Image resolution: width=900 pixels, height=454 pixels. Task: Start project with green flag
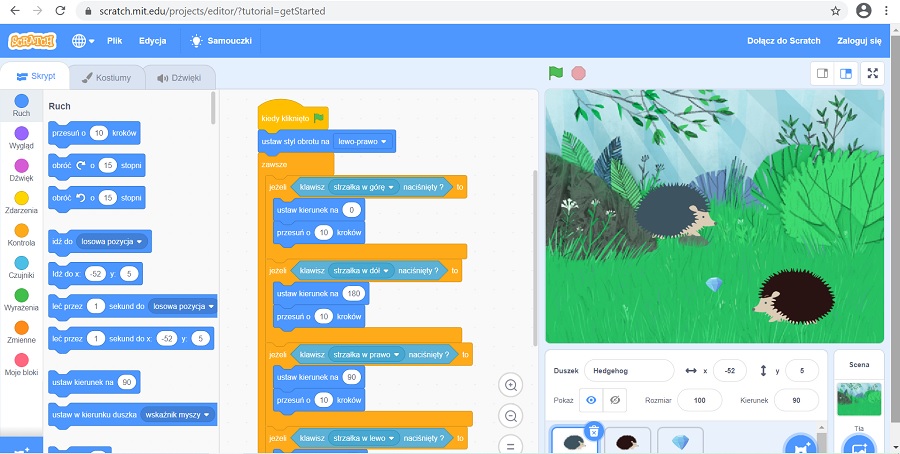click(556, 73)
